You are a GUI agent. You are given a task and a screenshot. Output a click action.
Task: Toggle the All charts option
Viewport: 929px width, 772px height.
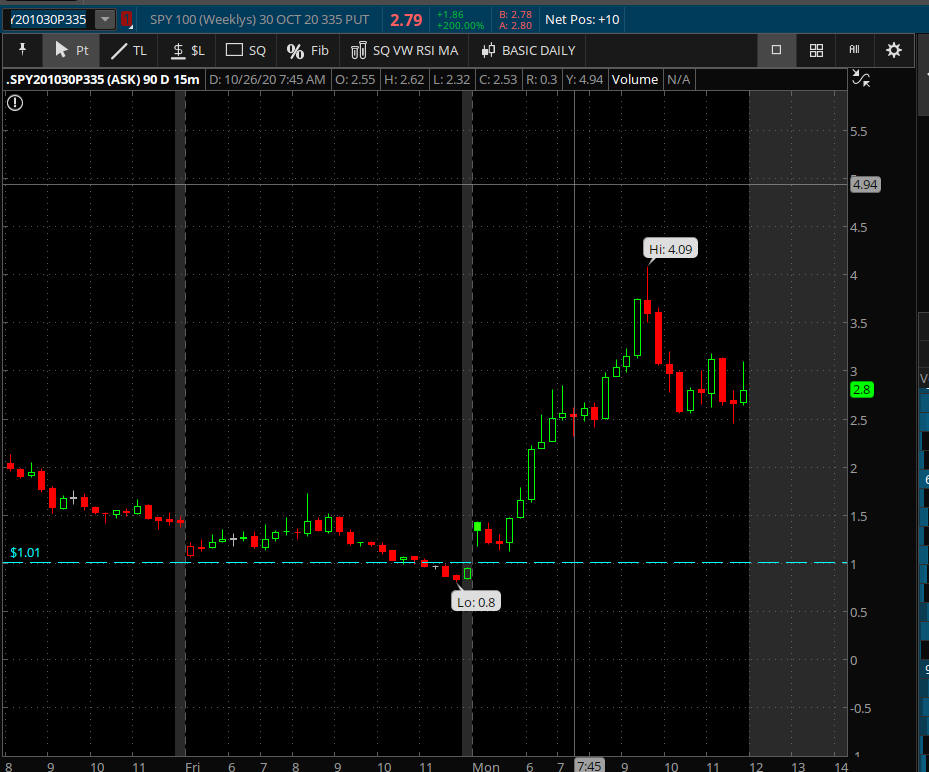(854, 50)
